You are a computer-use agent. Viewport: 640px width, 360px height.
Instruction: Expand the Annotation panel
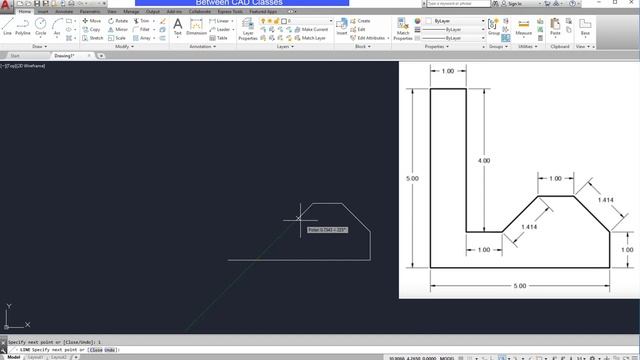[x=203, y=47]
